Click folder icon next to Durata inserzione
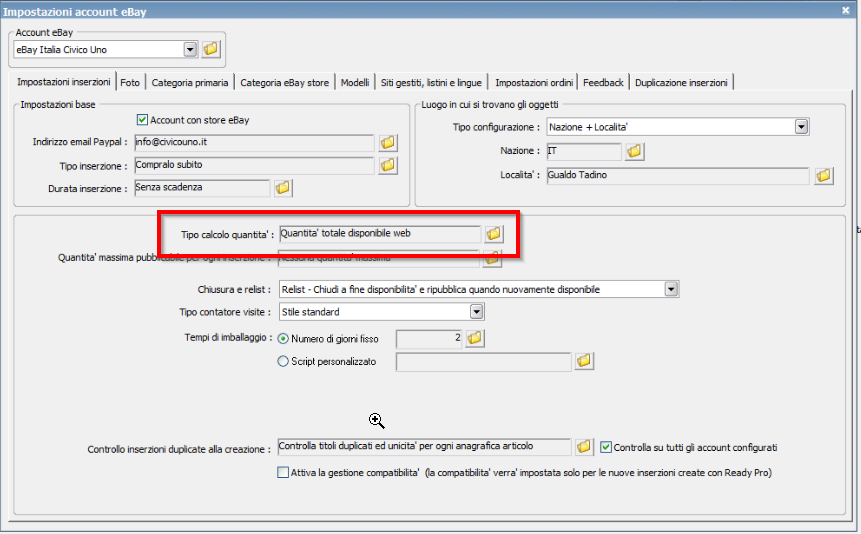Image resolution: width=861 pixels, height=534 pixels. click(283, 187)
